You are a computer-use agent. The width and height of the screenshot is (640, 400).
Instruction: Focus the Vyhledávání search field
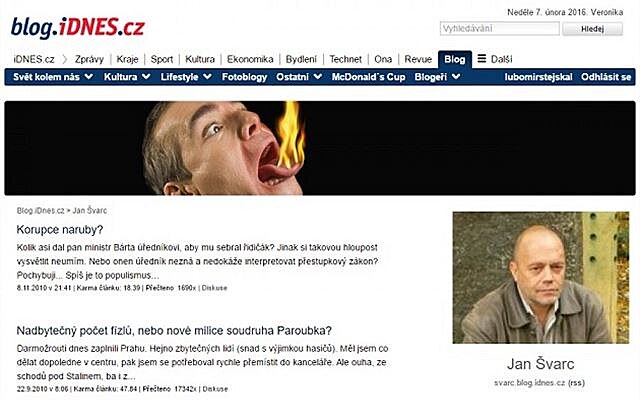(500, 29)
